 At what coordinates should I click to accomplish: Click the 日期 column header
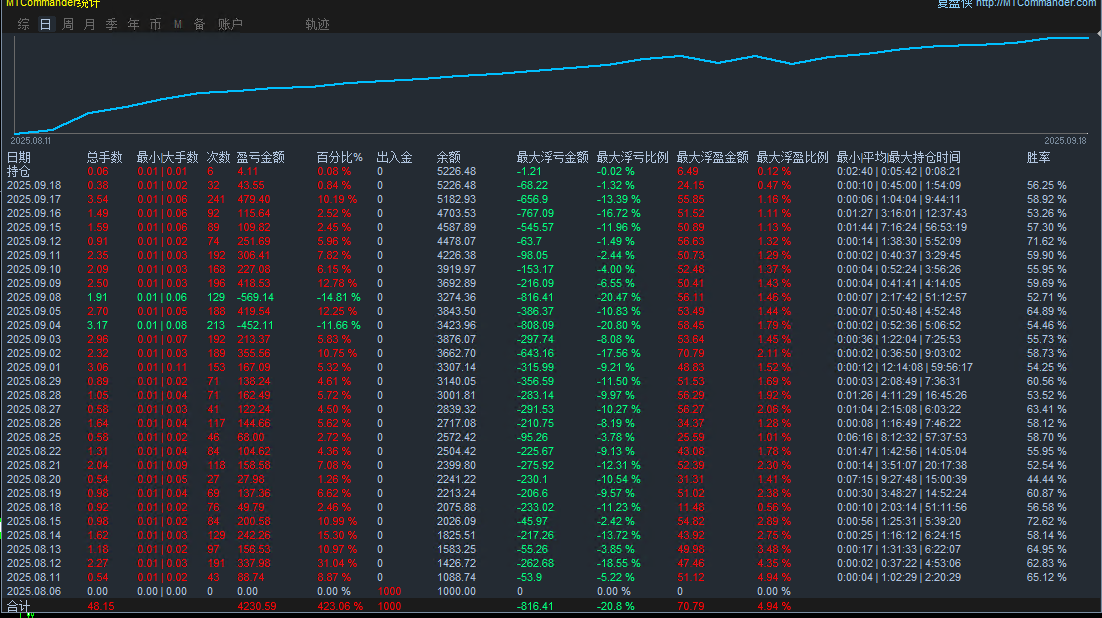tap(19, 157)
